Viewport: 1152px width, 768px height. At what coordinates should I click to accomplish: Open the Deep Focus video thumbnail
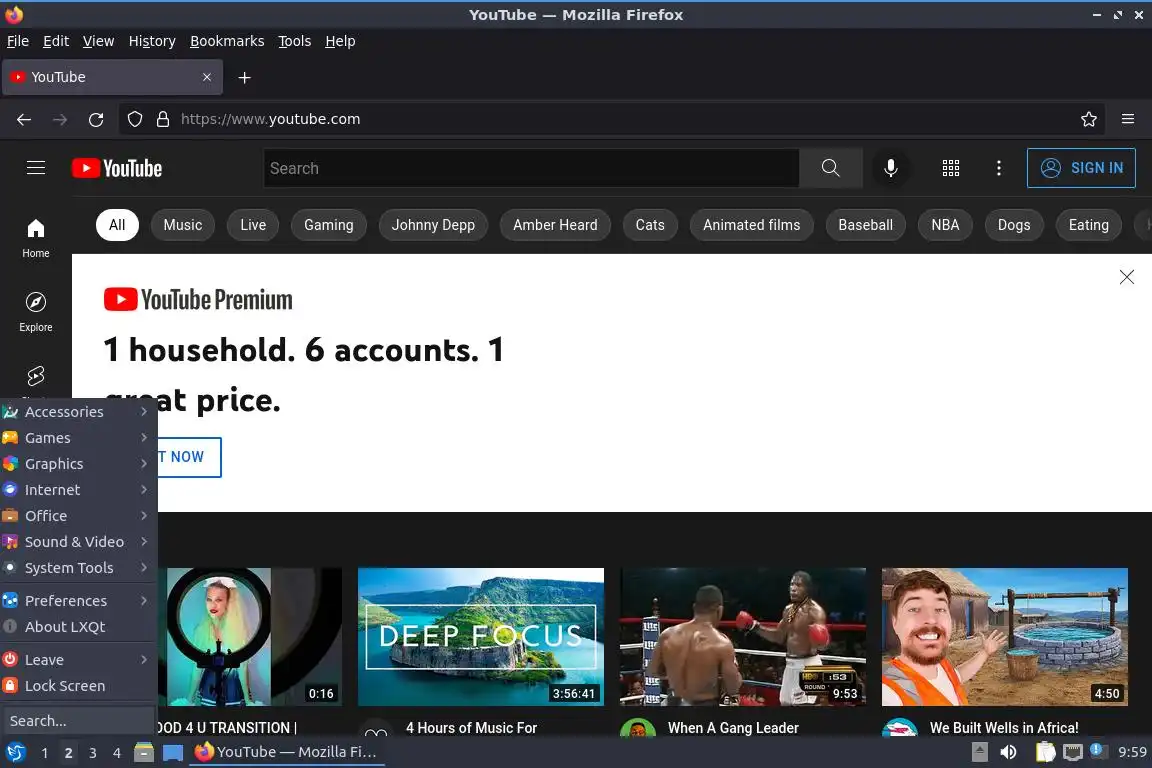click(480, 636)
